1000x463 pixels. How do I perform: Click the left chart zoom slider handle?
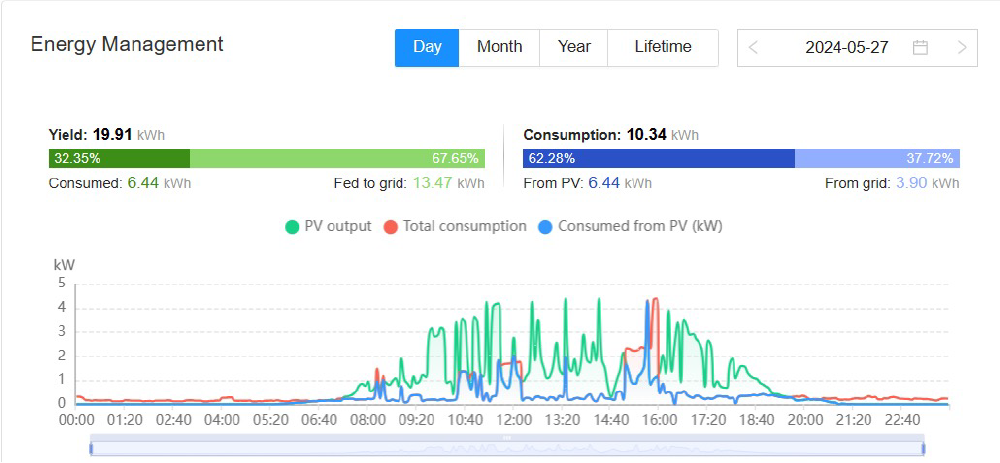coord(91,448)
